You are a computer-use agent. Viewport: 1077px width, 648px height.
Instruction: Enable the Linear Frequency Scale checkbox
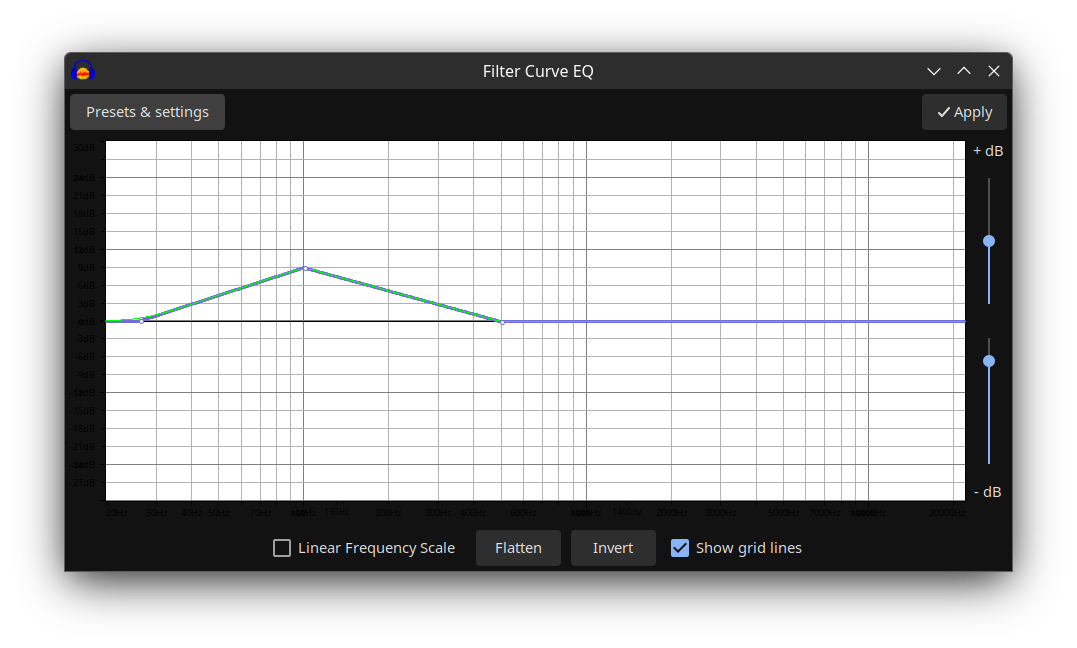click(x=282, y=548)
